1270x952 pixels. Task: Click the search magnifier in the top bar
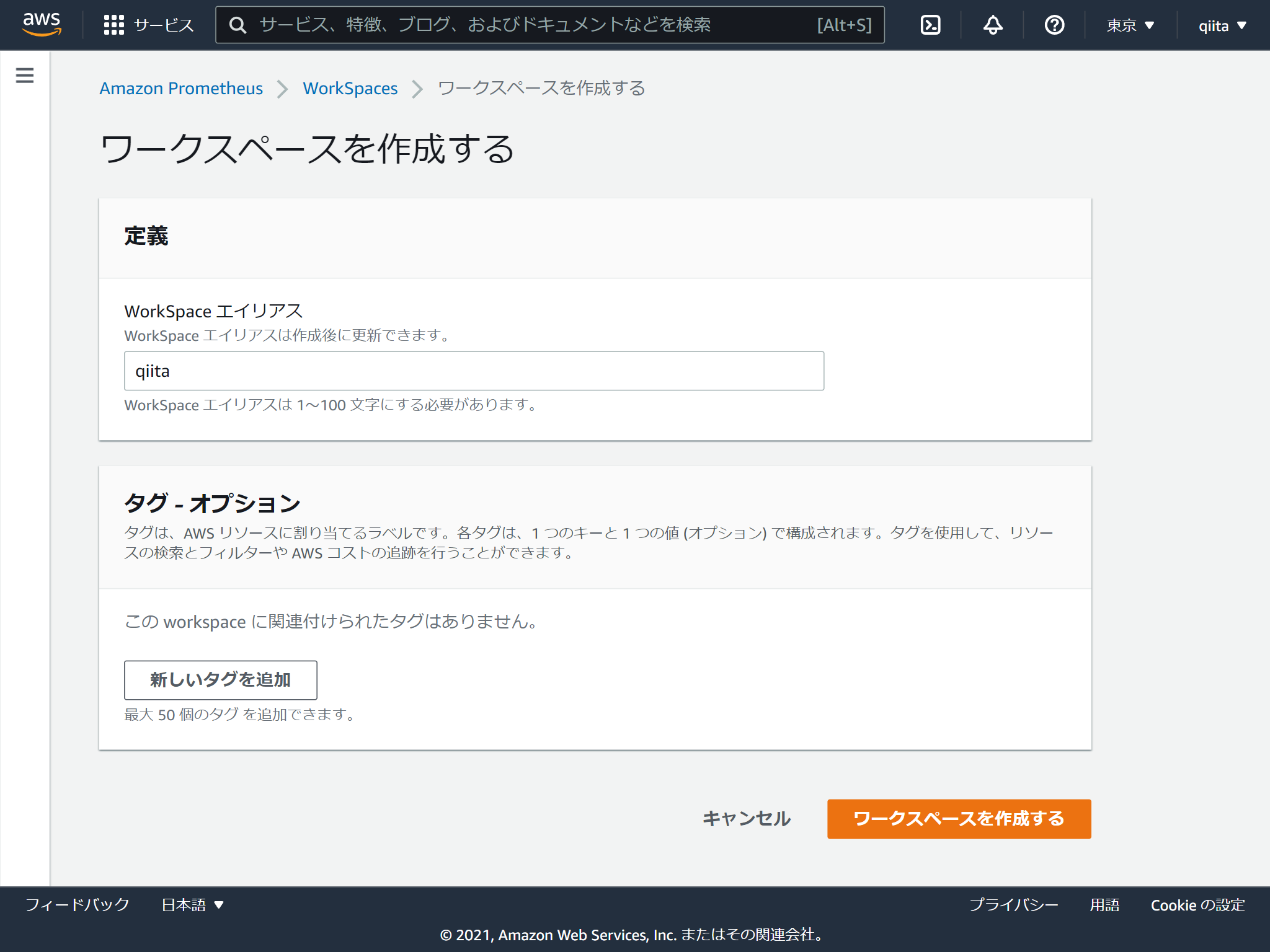click(238, 25)
